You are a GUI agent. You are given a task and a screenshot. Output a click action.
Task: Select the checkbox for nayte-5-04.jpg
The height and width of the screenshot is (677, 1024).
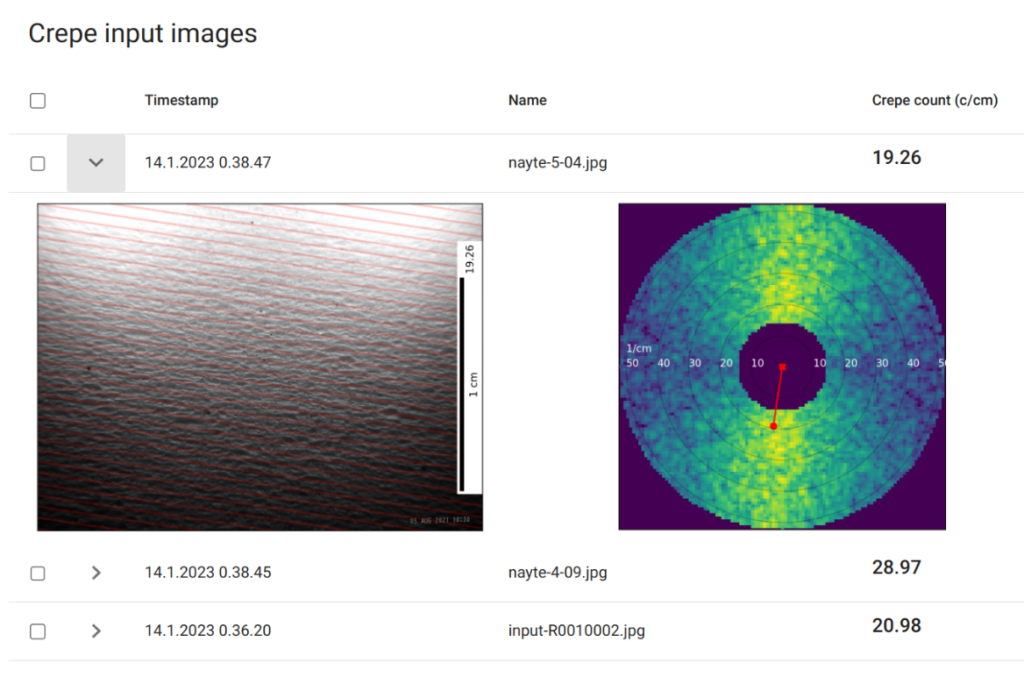coord(38,163)
